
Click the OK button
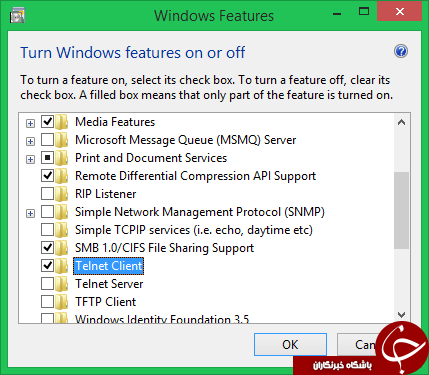(x=290, y=344)
